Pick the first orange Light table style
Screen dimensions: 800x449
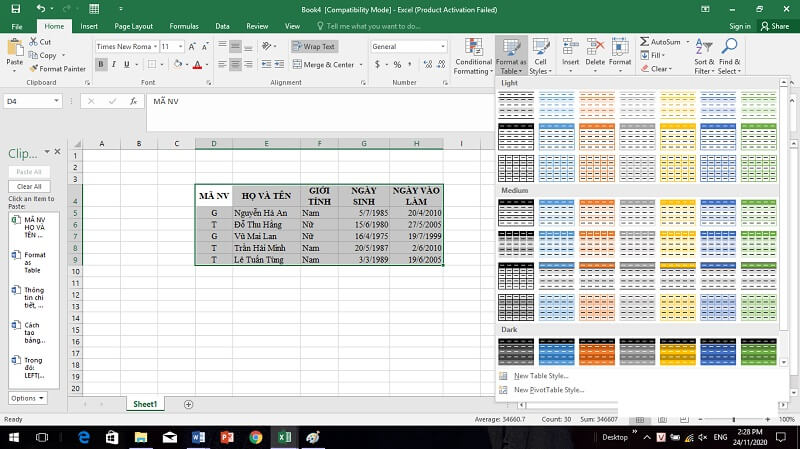click(x=596, y=101)
